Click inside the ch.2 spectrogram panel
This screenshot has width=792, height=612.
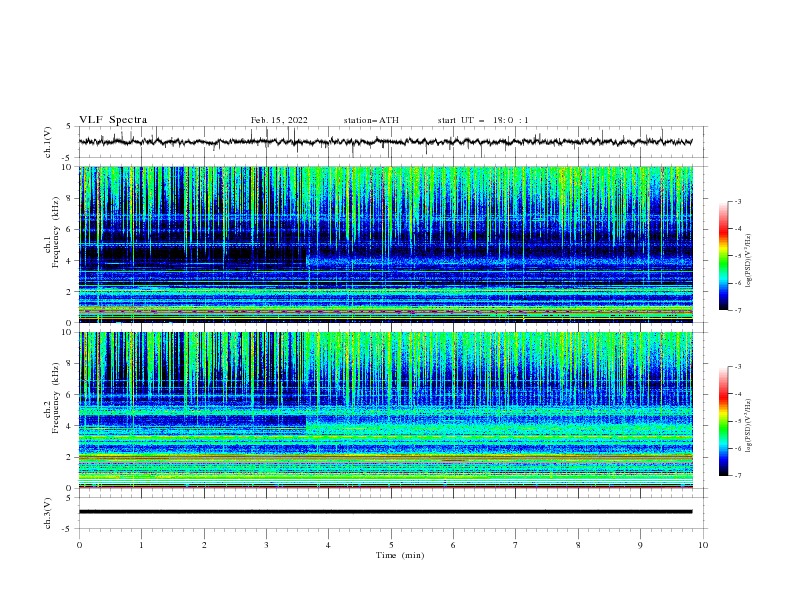(386, 410)
